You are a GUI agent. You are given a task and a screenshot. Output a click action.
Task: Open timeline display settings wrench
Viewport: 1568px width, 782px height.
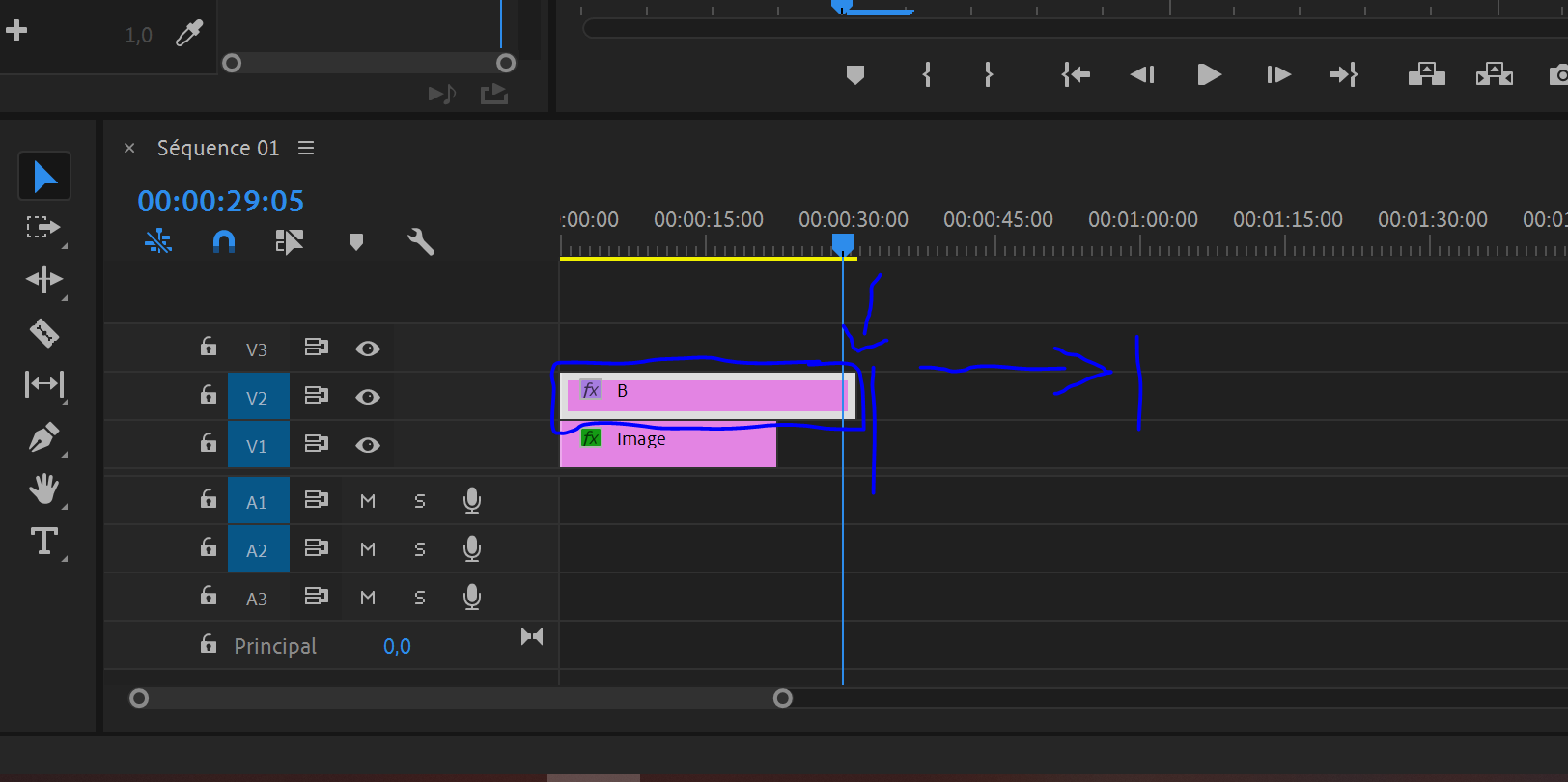click(x=421, y=241)
